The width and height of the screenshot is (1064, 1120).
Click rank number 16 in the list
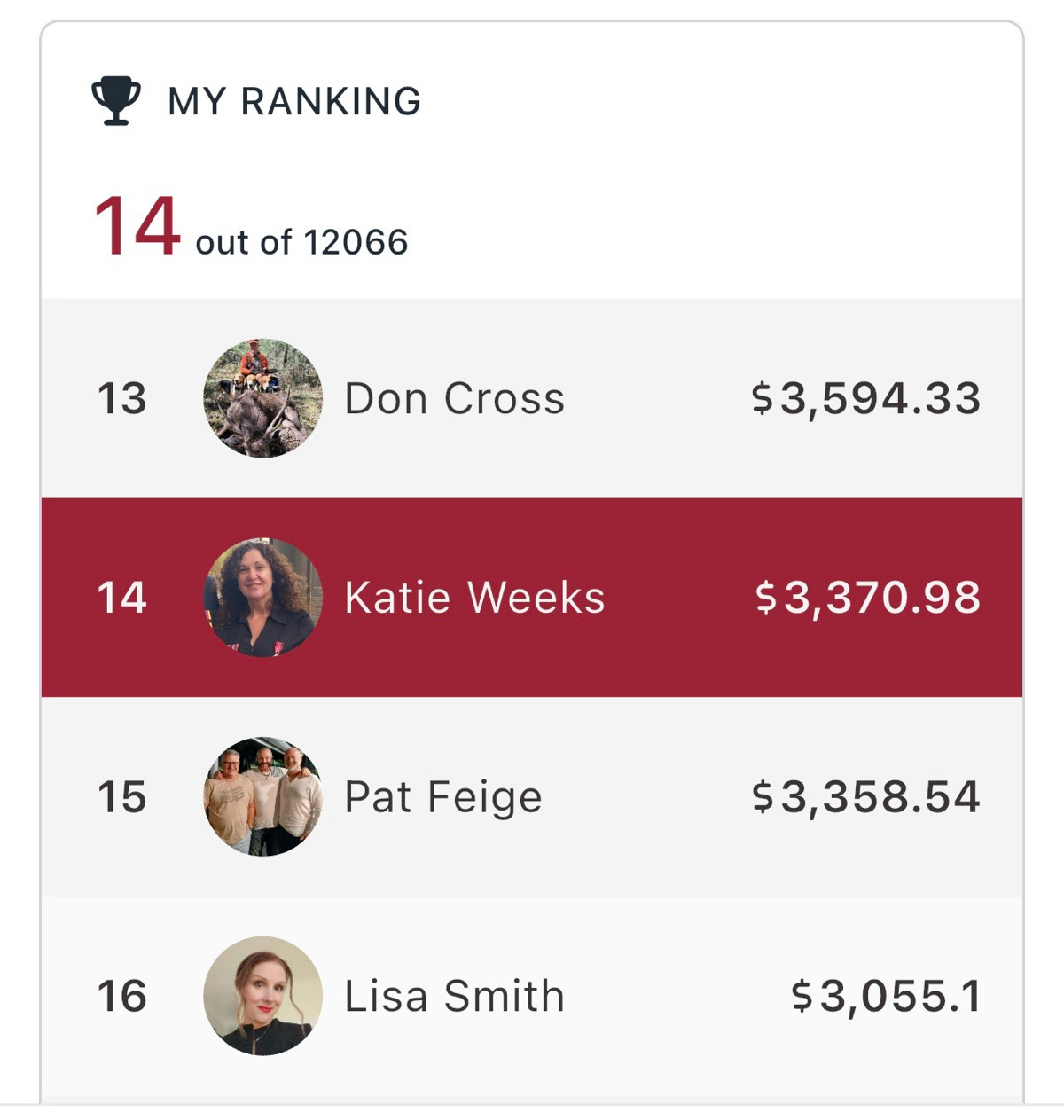[x=121, y=996]
